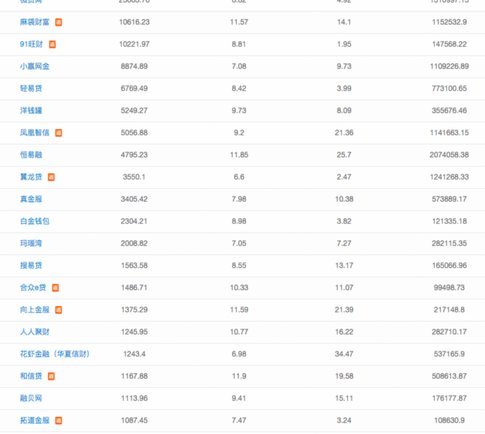Open 花虾金融（华夏信财） link
Viewport: 485px width, 434px height.
point(55,354)
